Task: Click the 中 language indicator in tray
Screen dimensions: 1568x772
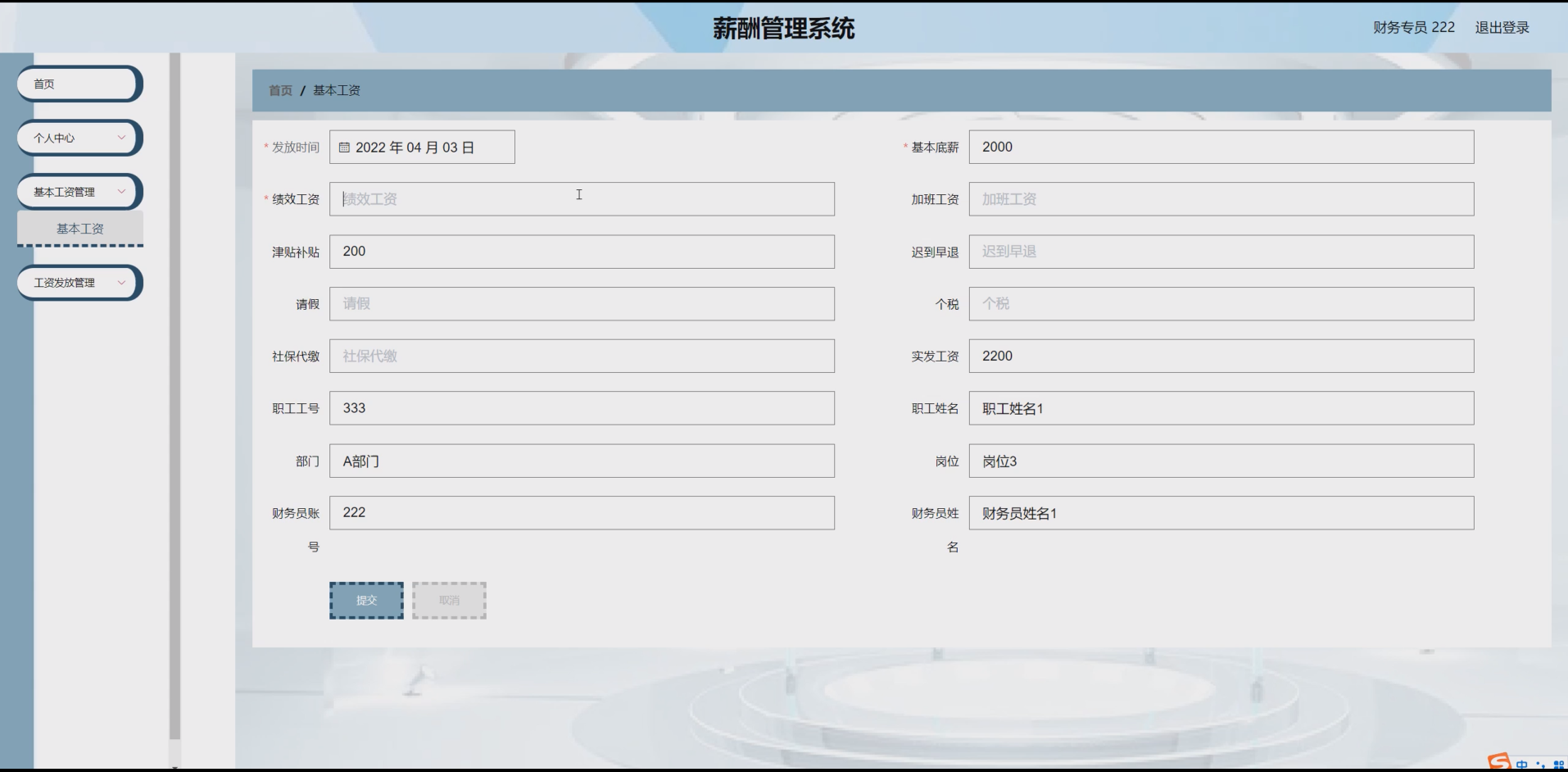Action: pos(1522,765)
